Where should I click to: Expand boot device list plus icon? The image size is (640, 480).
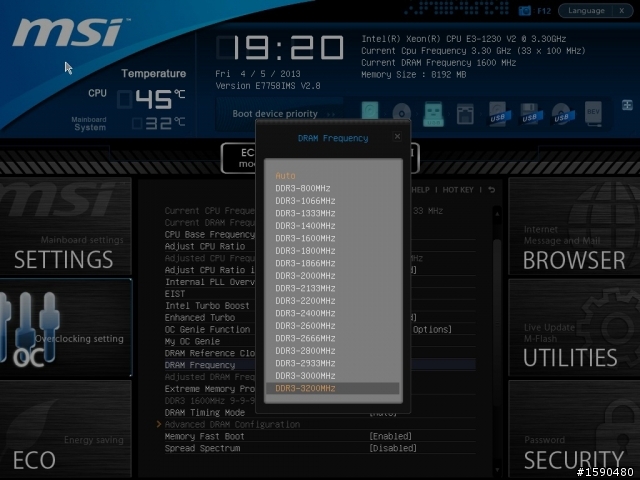coord(627,105)
